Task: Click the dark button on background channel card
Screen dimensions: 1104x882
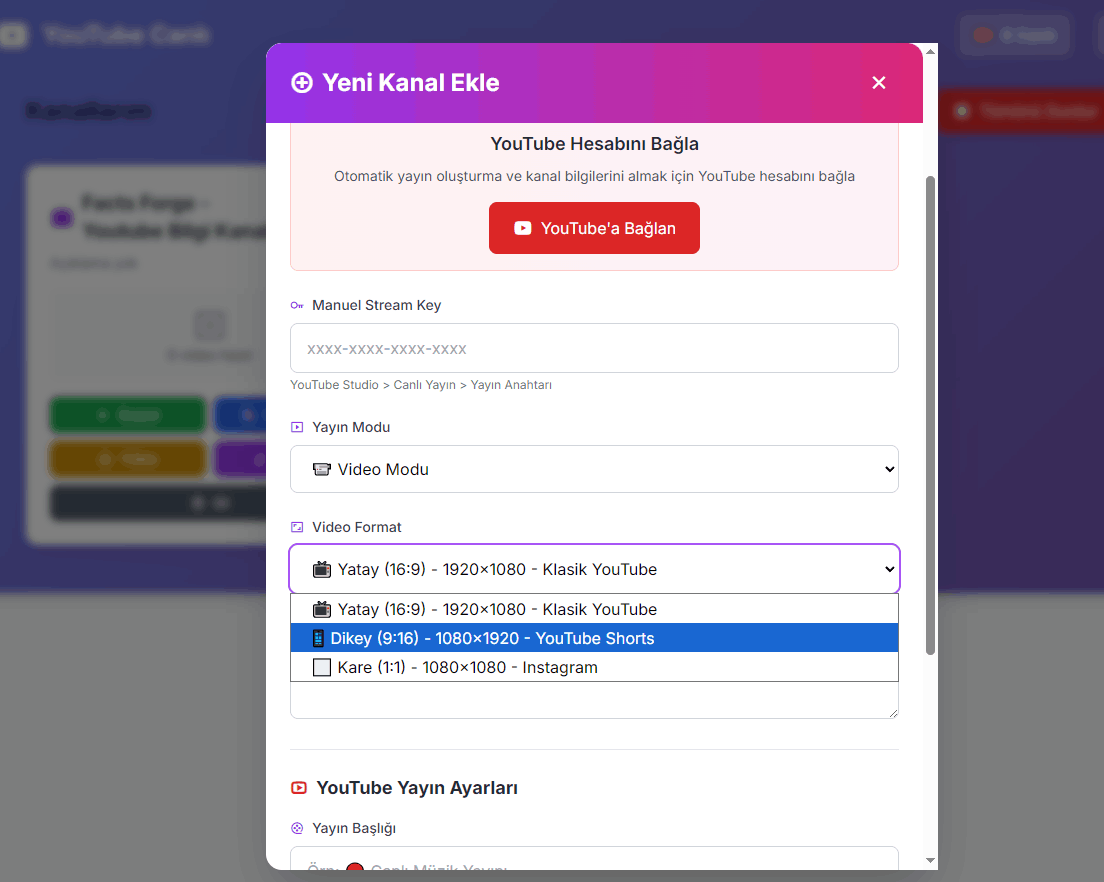Action: point(159,503)
